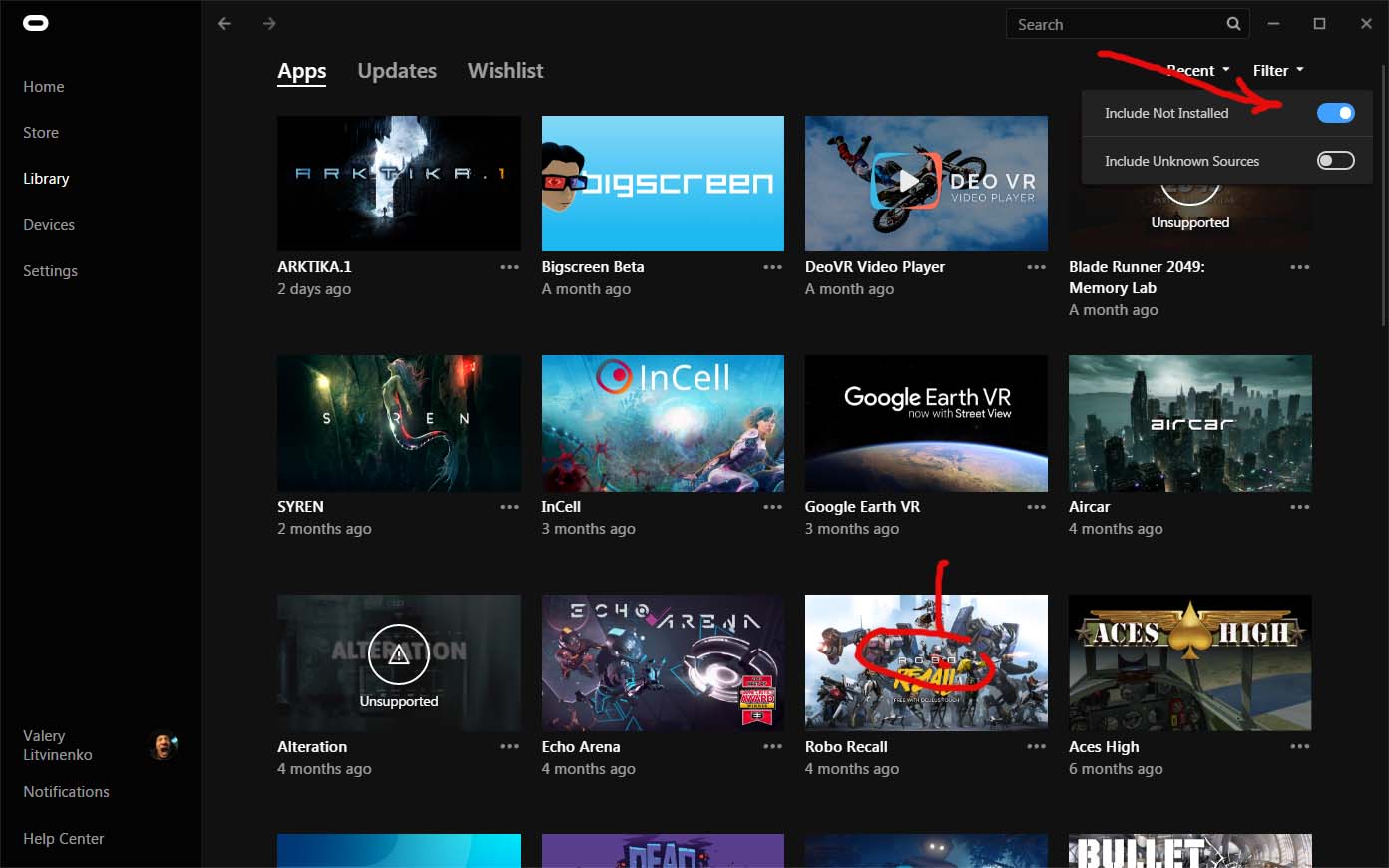Switch to the Wishlist tab
Viewport: 1389px width, 868px height.
[506, 71]
